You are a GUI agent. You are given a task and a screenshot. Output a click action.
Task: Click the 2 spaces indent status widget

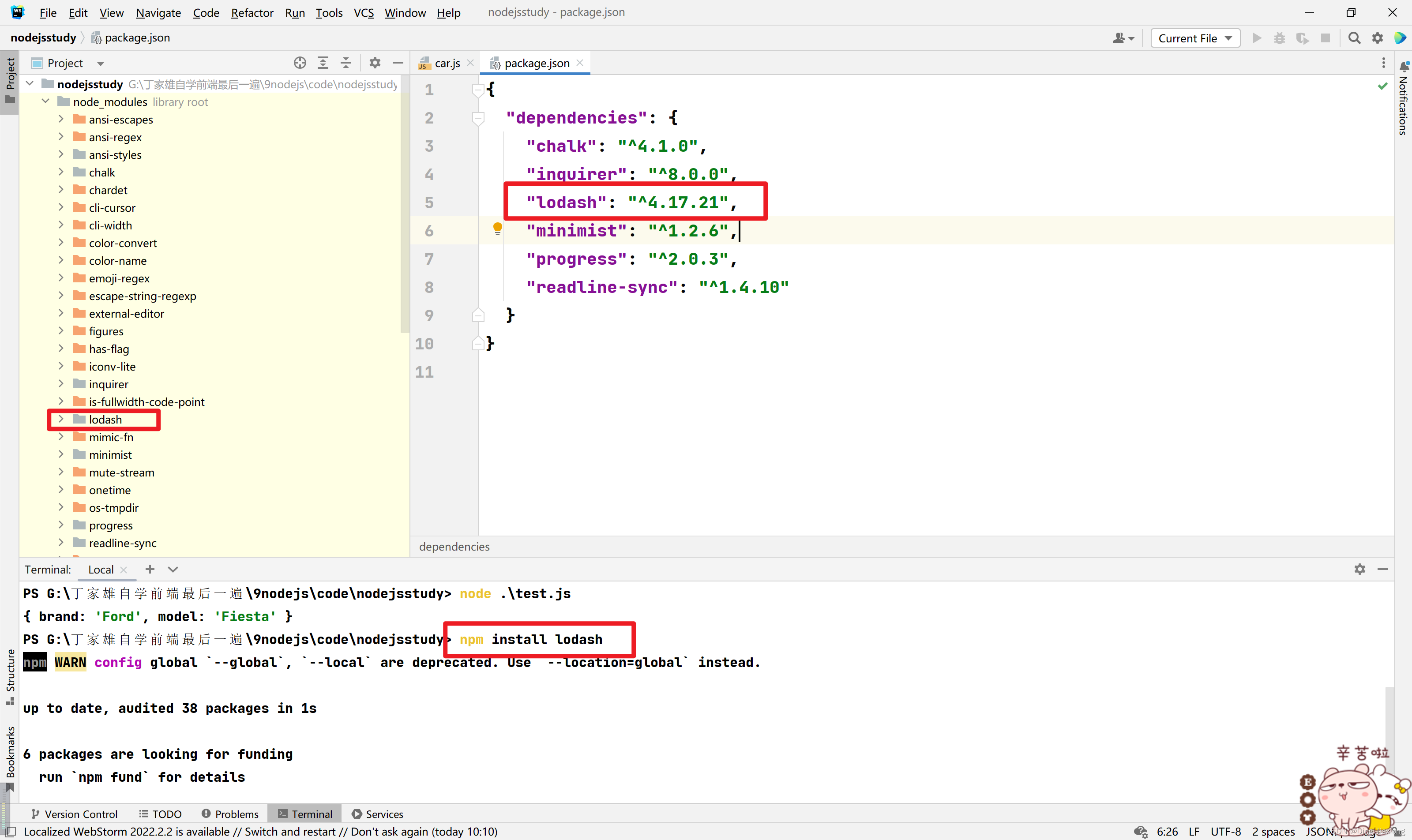(x=1273, y=832)
